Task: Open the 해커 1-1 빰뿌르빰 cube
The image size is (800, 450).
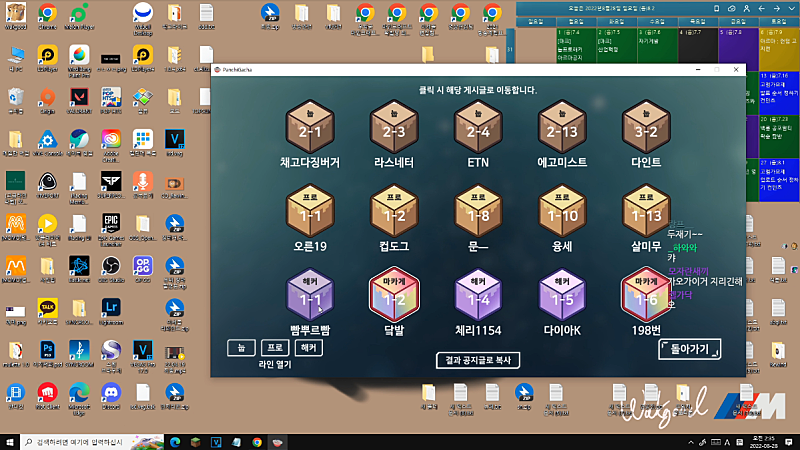Action: (310, 294)
